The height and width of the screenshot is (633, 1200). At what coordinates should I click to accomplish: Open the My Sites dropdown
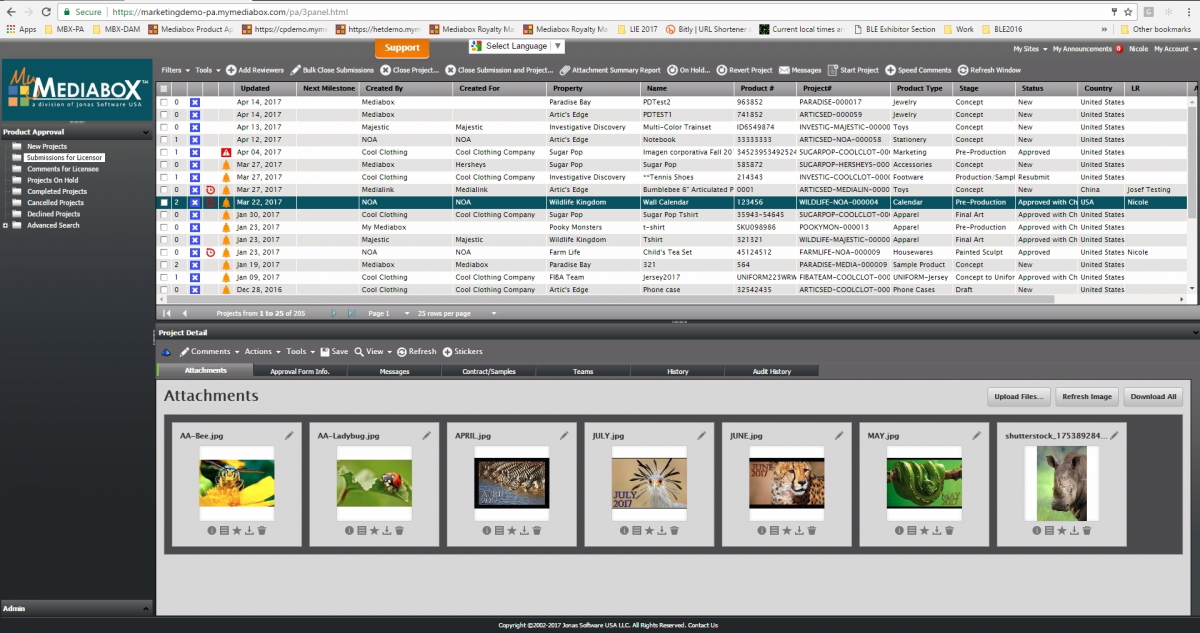(x=1030, y=48)
